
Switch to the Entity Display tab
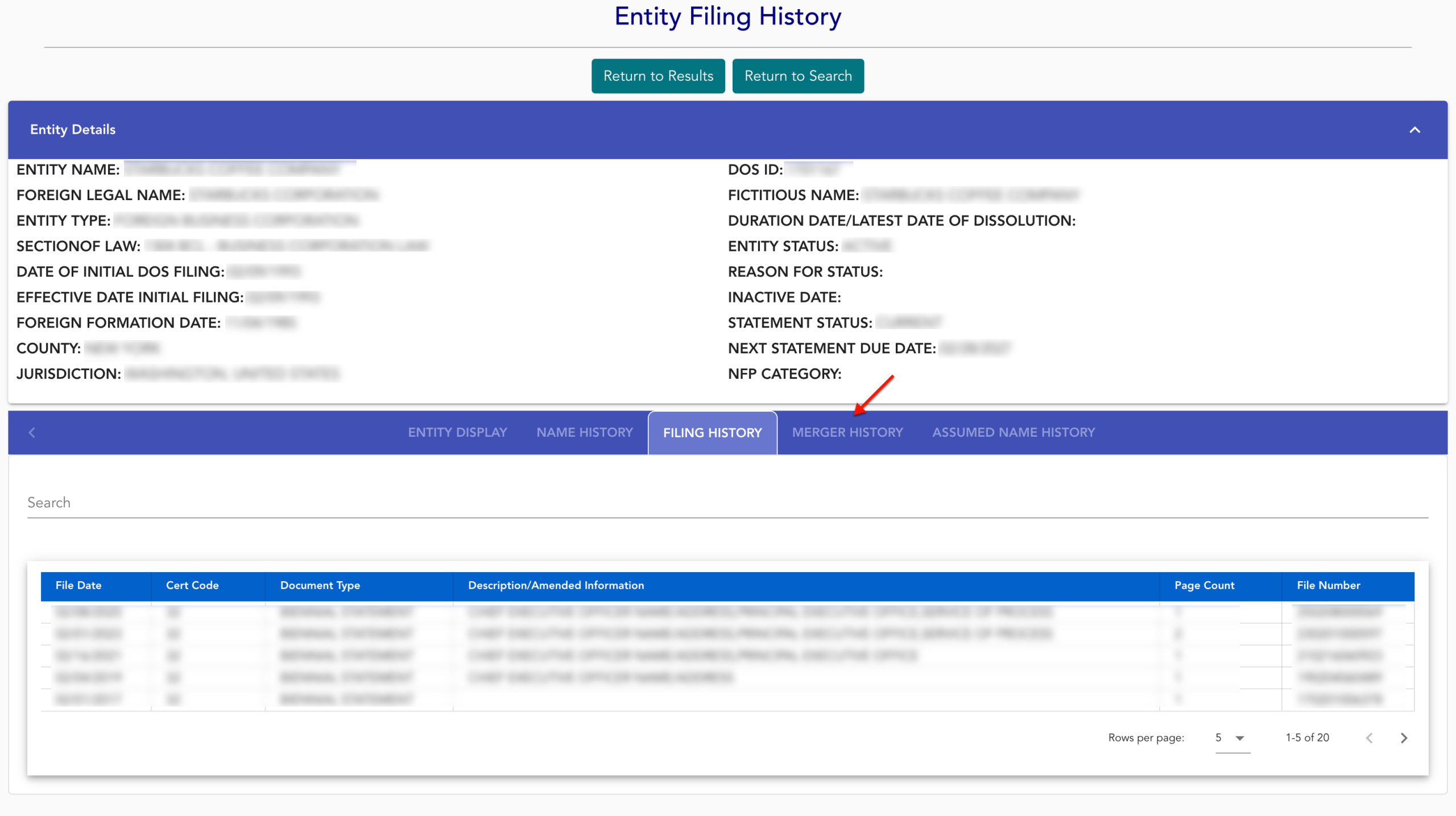pos(457,432)
